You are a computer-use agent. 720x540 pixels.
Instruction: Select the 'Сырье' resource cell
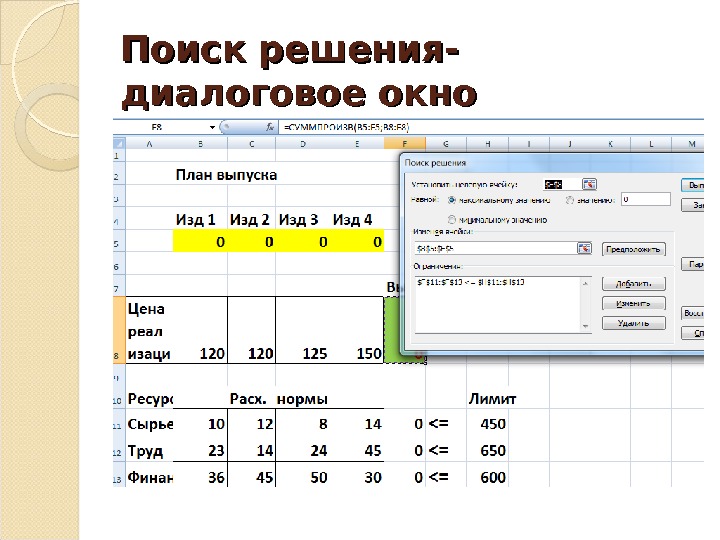click(x=150, y=423)
